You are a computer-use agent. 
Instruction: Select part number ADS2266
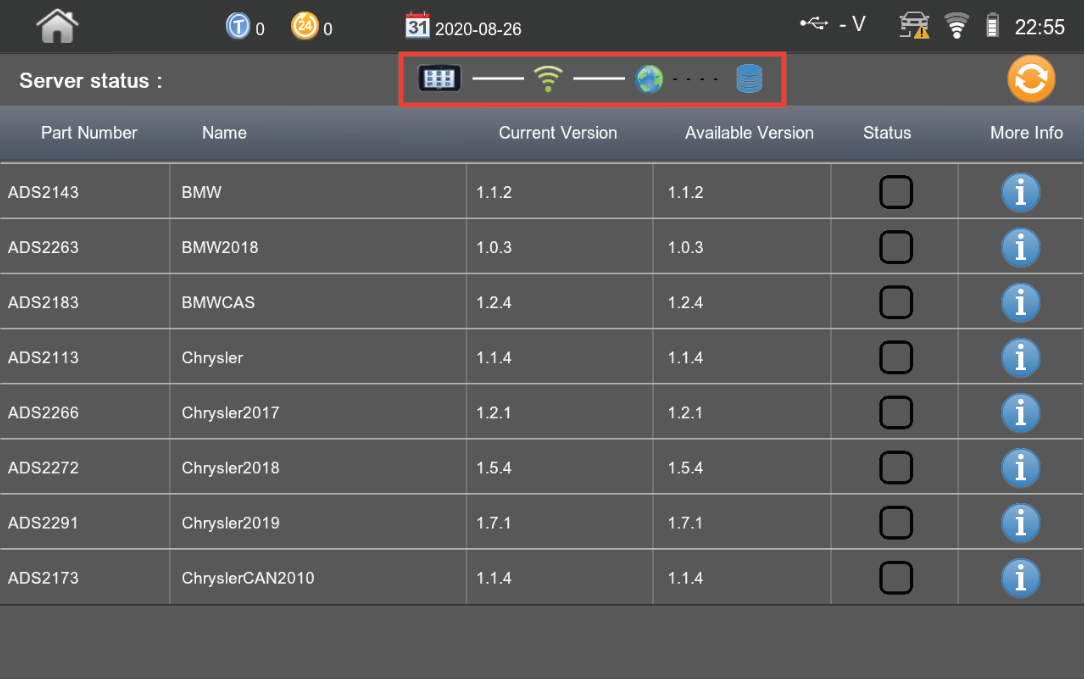[44, 413]
